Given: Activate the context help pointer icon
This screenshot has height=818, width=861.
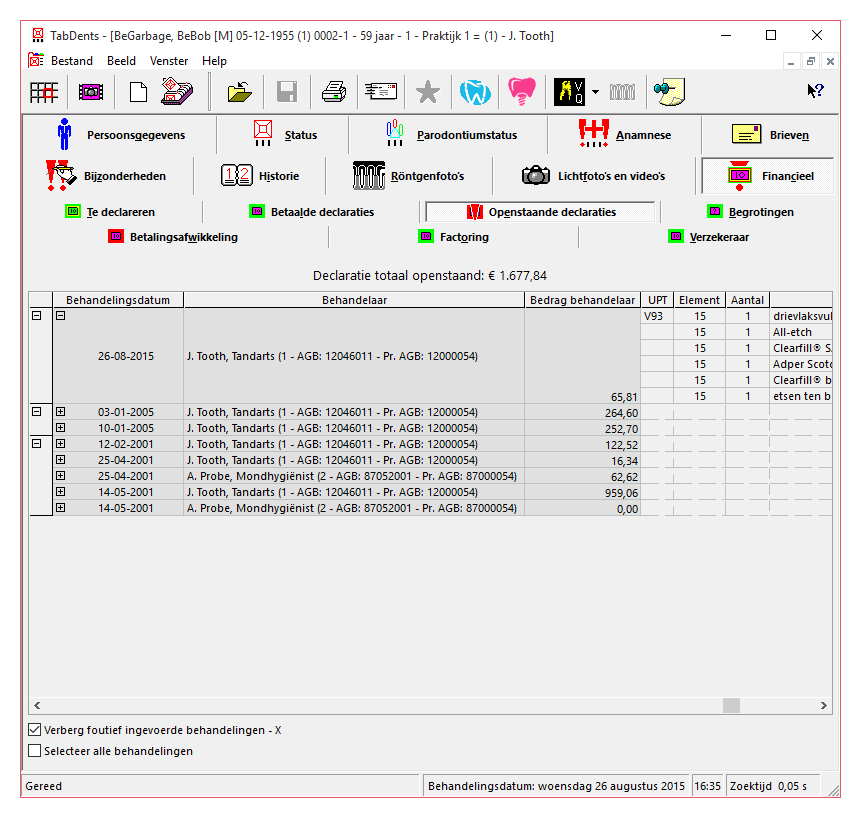Looking at the screenshot, I should [x=815, y=91].
